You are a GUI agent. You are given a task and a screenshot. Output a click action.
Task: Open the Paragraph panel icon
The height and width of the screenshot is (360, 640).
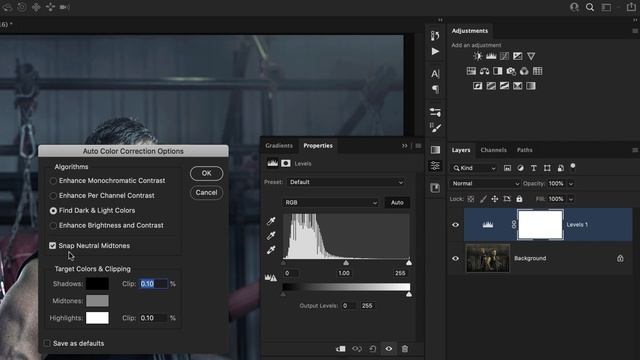click(435, 89)
